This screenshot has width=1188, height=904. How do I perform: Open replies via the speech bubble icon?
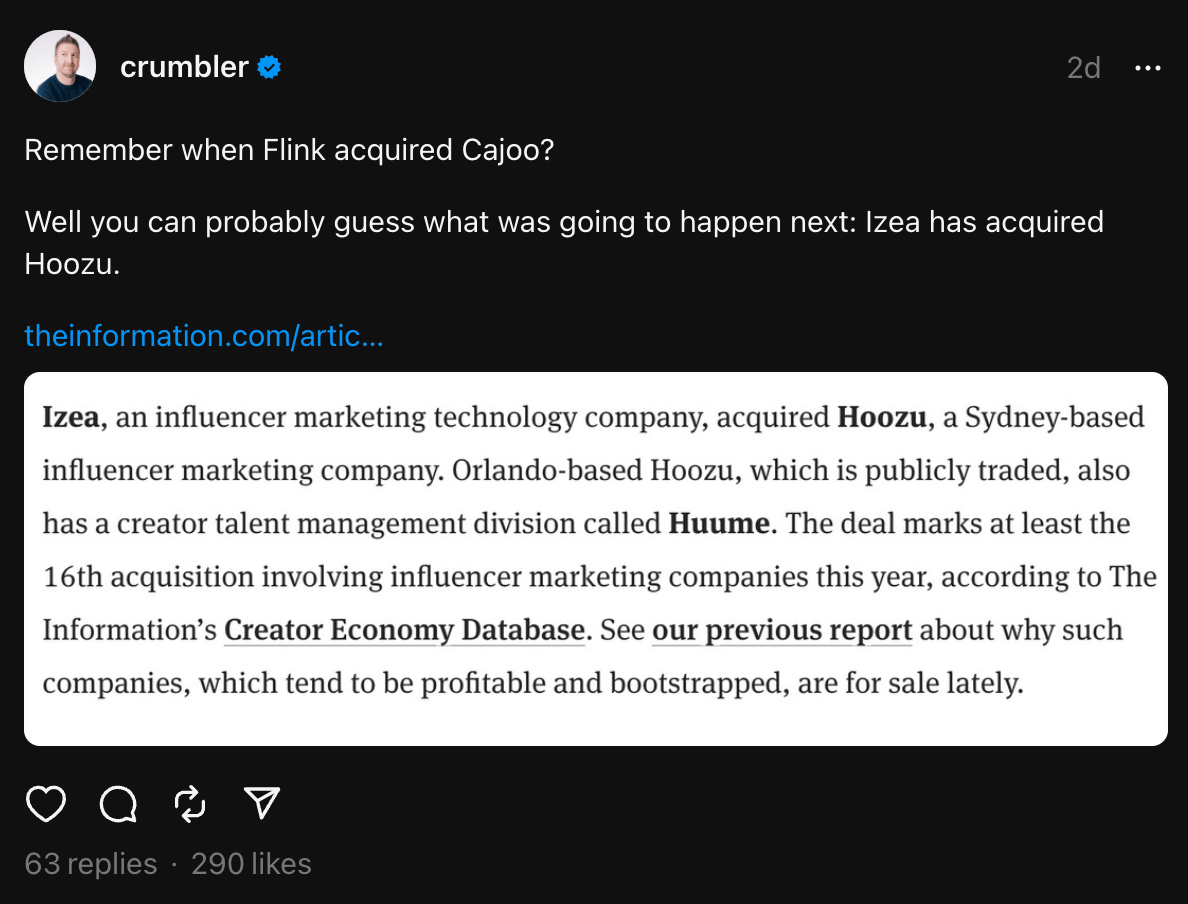118,803
